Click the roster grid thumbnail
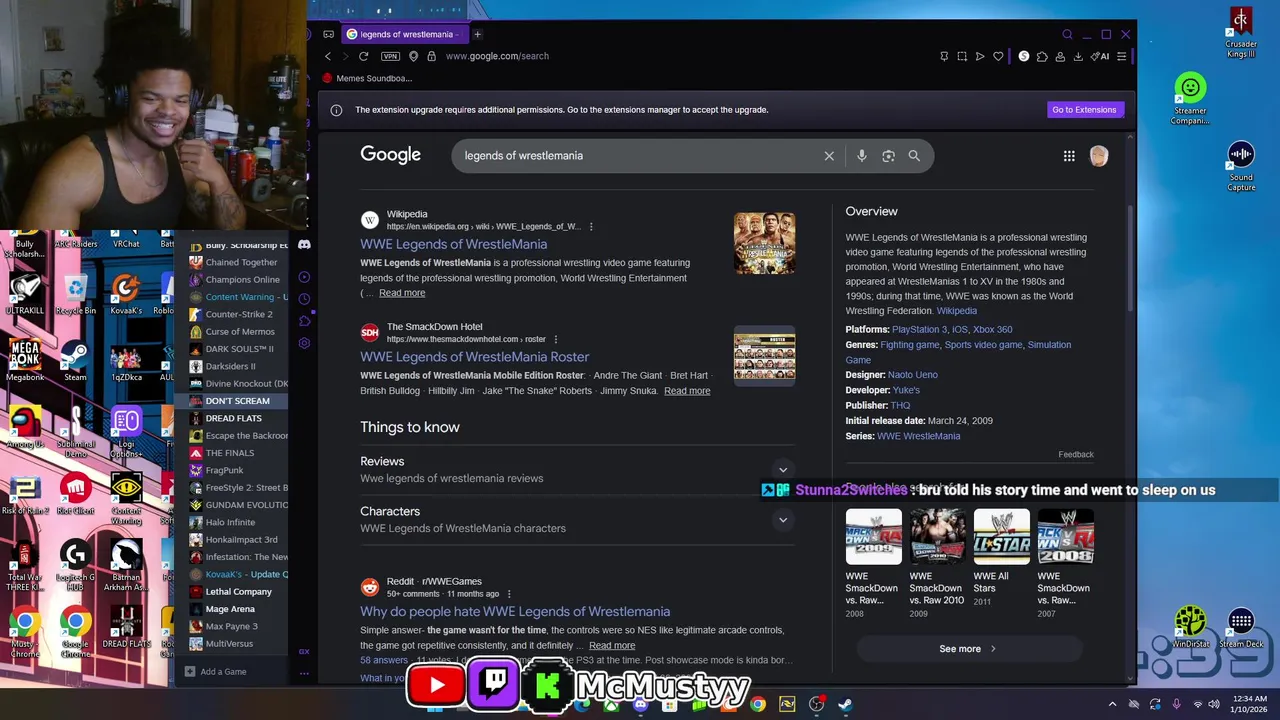This screenshot has height=720, width=1280. [x=764, y=355]
